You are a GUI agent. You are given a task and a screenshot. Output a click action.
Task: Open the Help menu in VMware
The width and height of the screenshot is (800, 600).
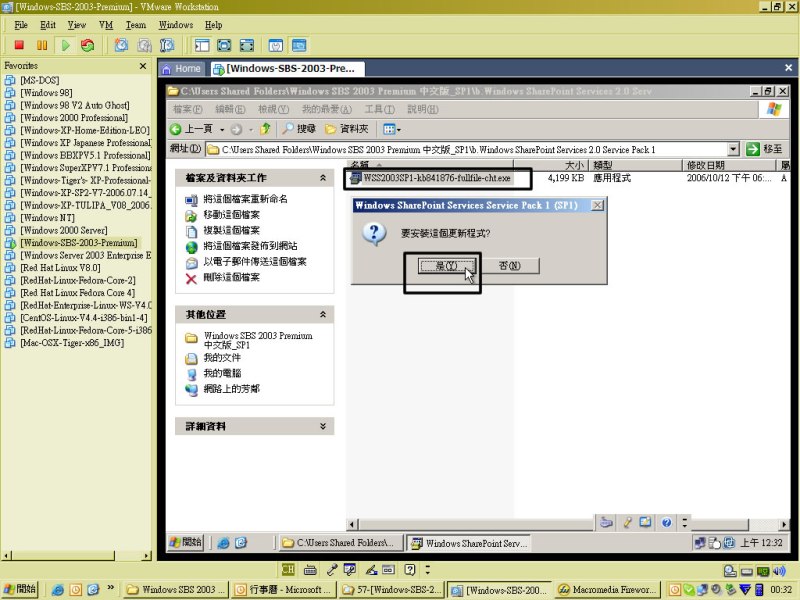point(213,25)
